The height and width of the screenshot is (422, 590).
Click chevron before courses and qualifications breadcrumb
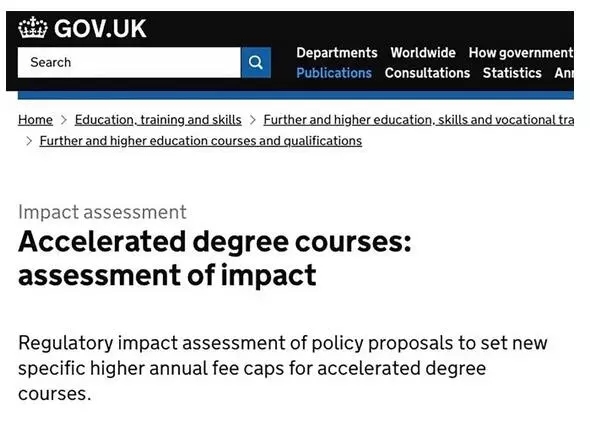click(29, 141)
